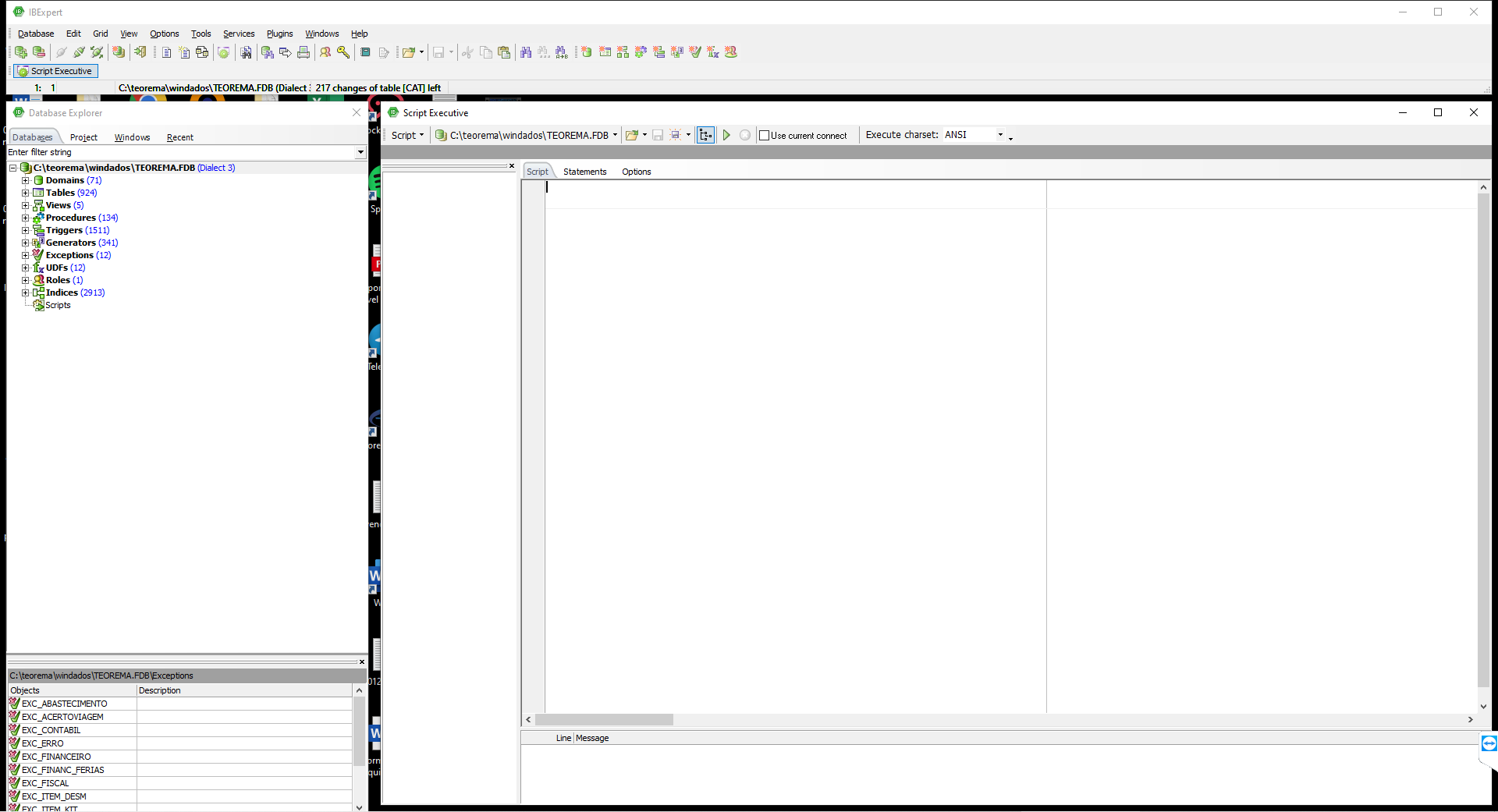Click the New Domain toolbar icon

[x=586, y=52]
